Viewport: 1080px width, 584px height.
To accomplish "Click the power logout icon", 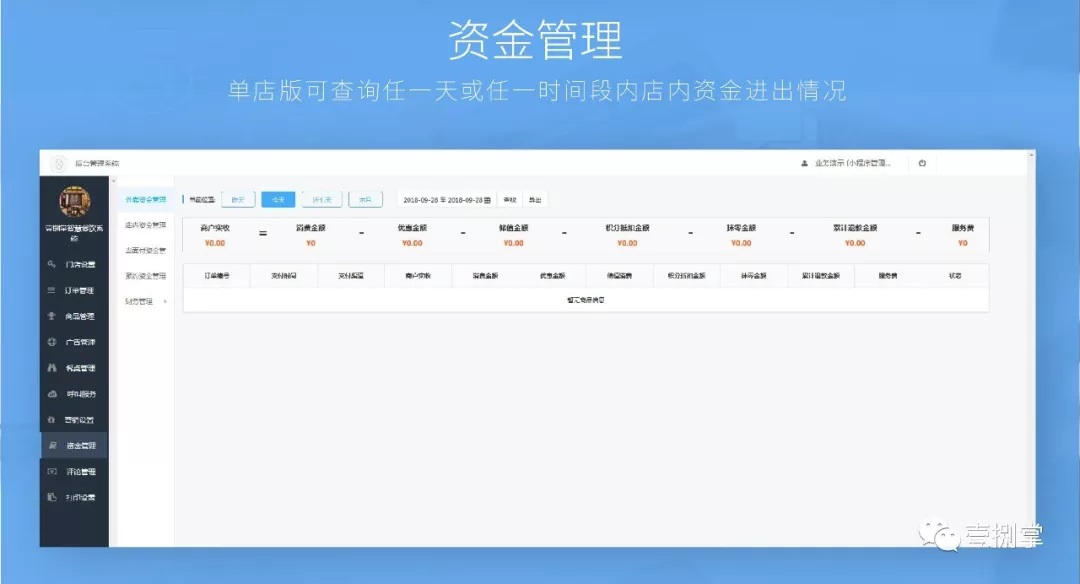I will pos(922,163).
